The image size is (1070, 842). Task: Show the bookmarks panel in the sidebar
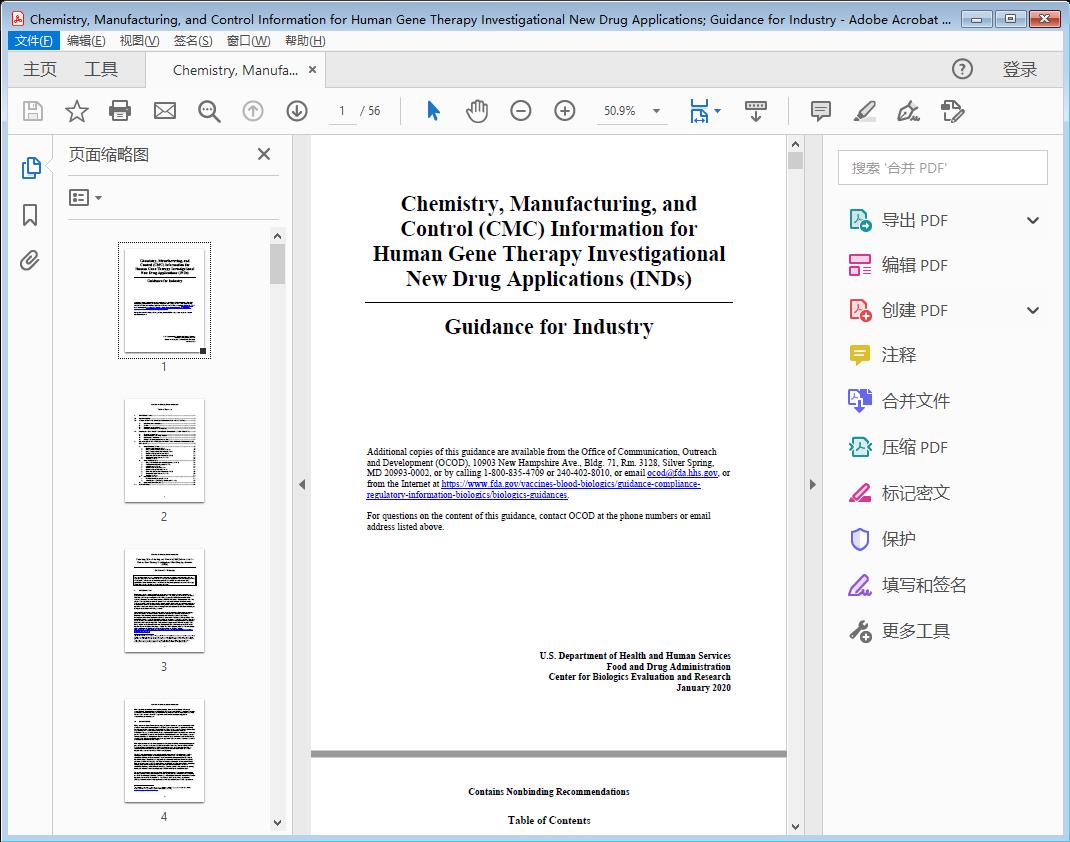[29, 215]
